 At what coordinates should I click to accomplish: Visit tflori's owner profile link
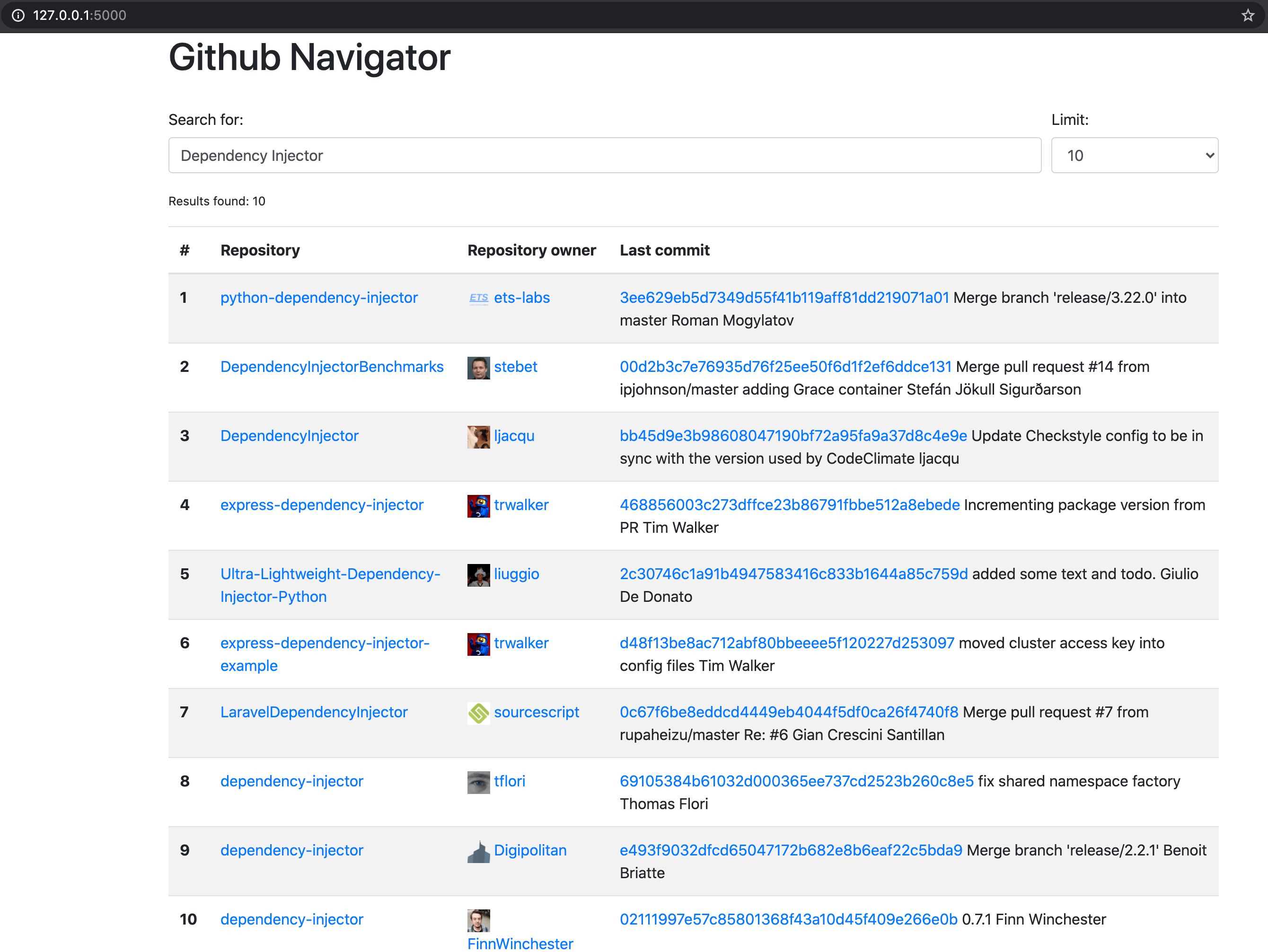[509, 782]
